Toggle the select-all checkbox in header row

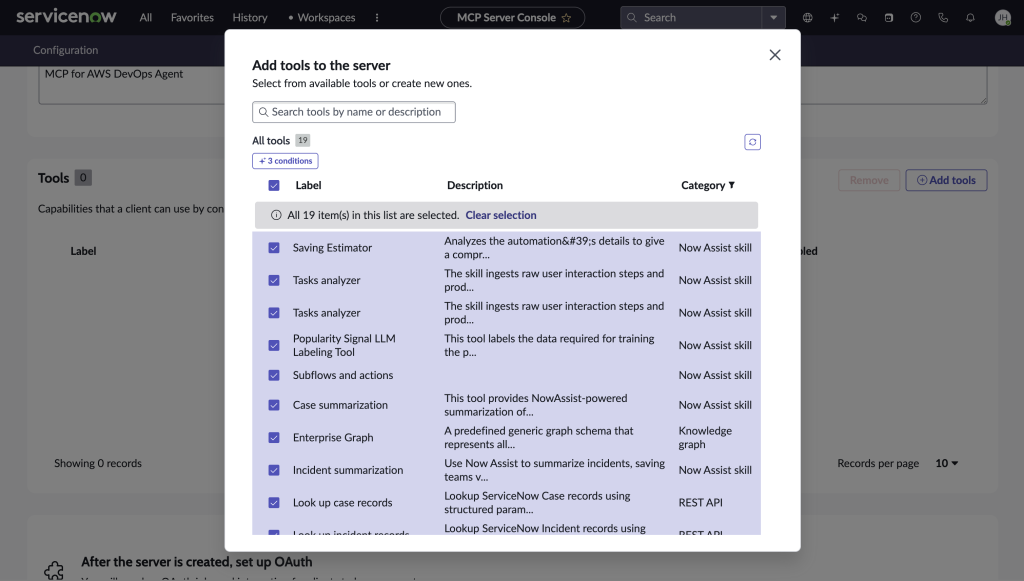pyautogui.click(x=274, y=185)
